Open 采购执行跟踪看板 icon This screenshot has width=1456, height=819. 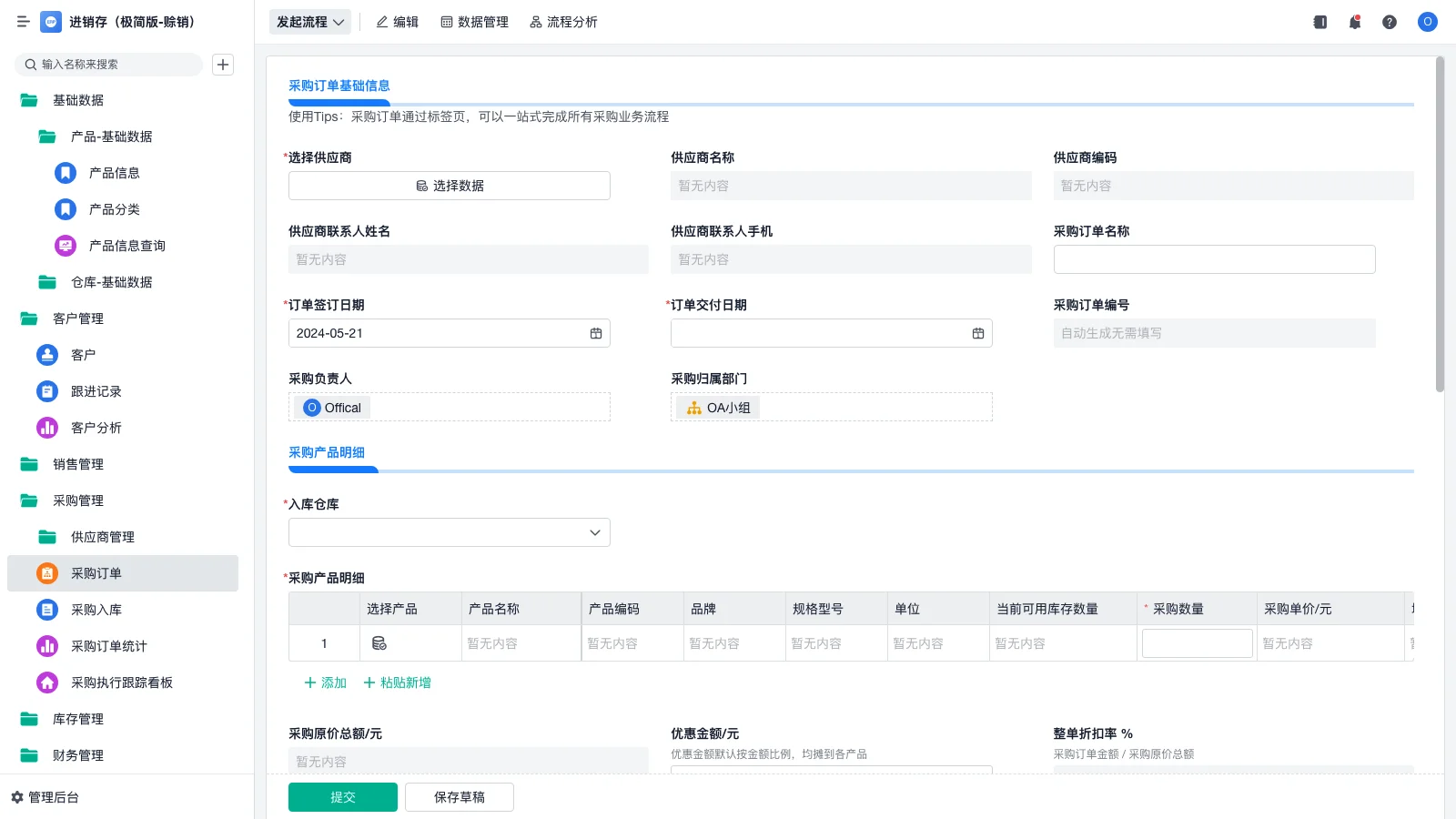click(47, 682)
